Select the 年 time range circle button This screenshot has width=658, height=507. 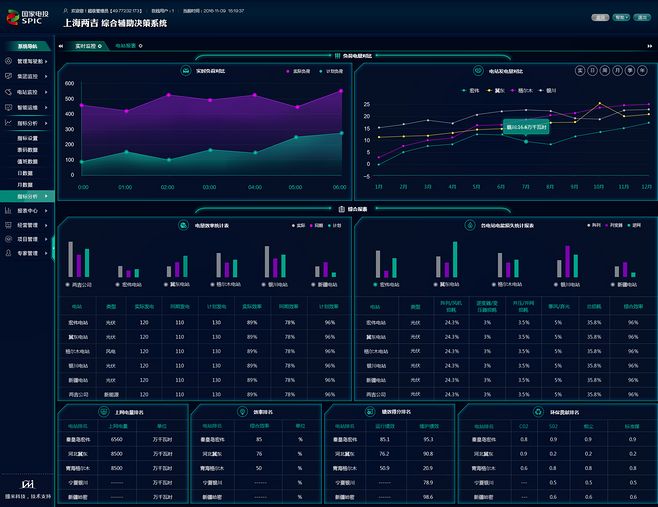click(642, 71)
